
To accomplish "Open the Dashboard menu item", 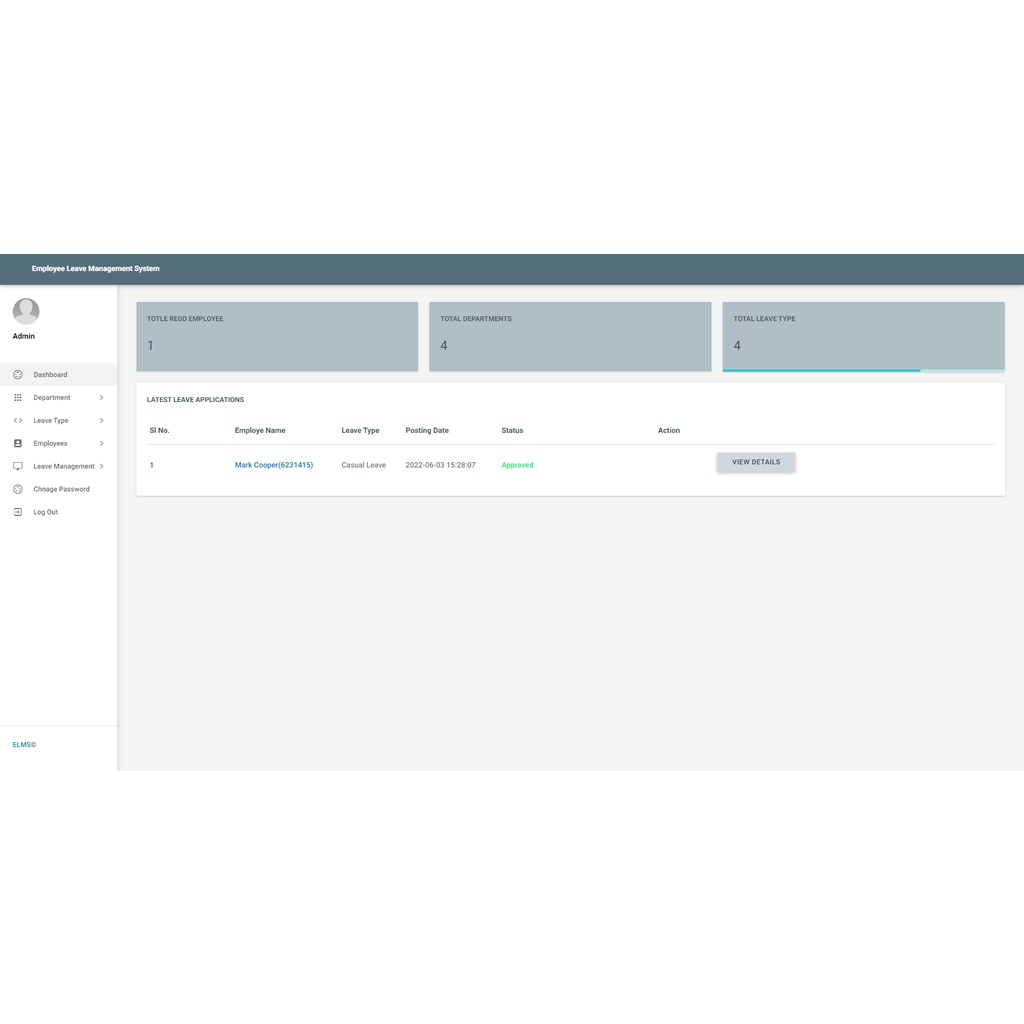I will point(50,375).
